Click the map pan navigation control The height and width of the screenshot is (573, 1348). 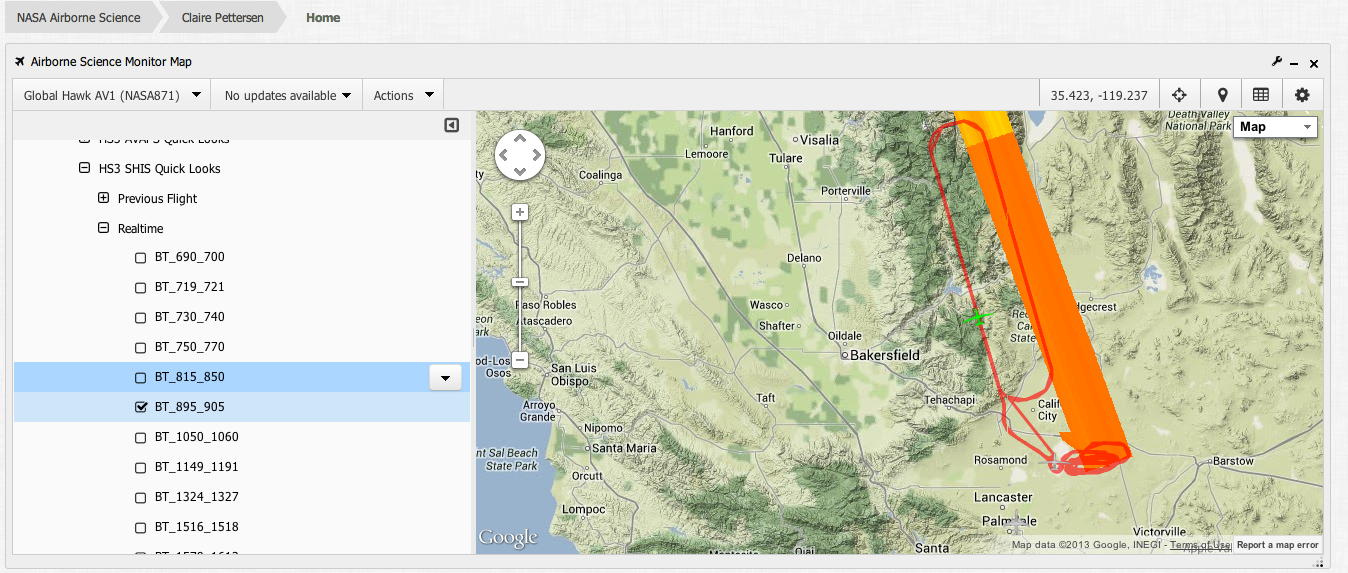click(520, 155)
